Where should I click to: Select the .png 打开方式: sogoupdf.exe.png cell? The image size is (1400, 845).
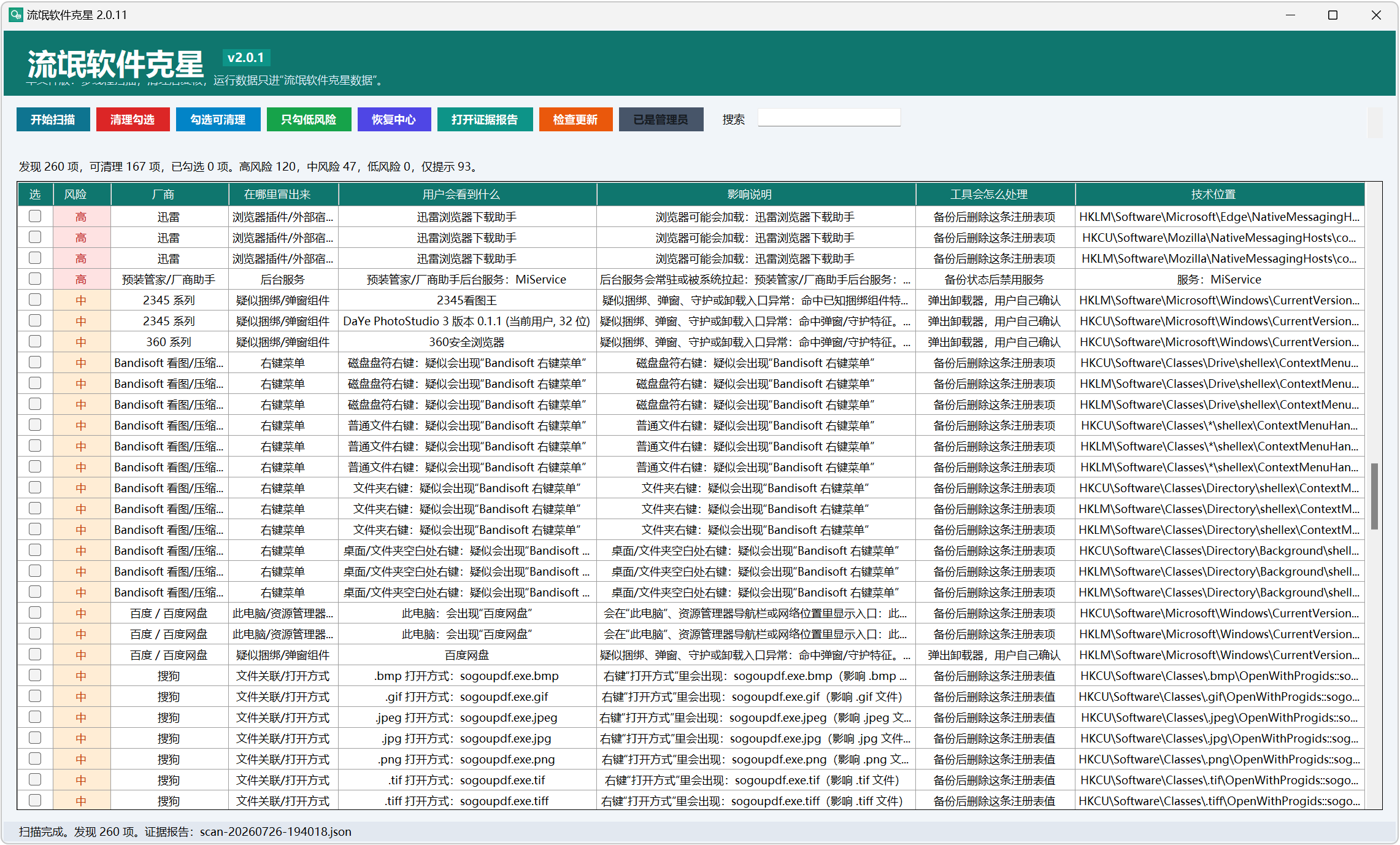tap(467, 759)
